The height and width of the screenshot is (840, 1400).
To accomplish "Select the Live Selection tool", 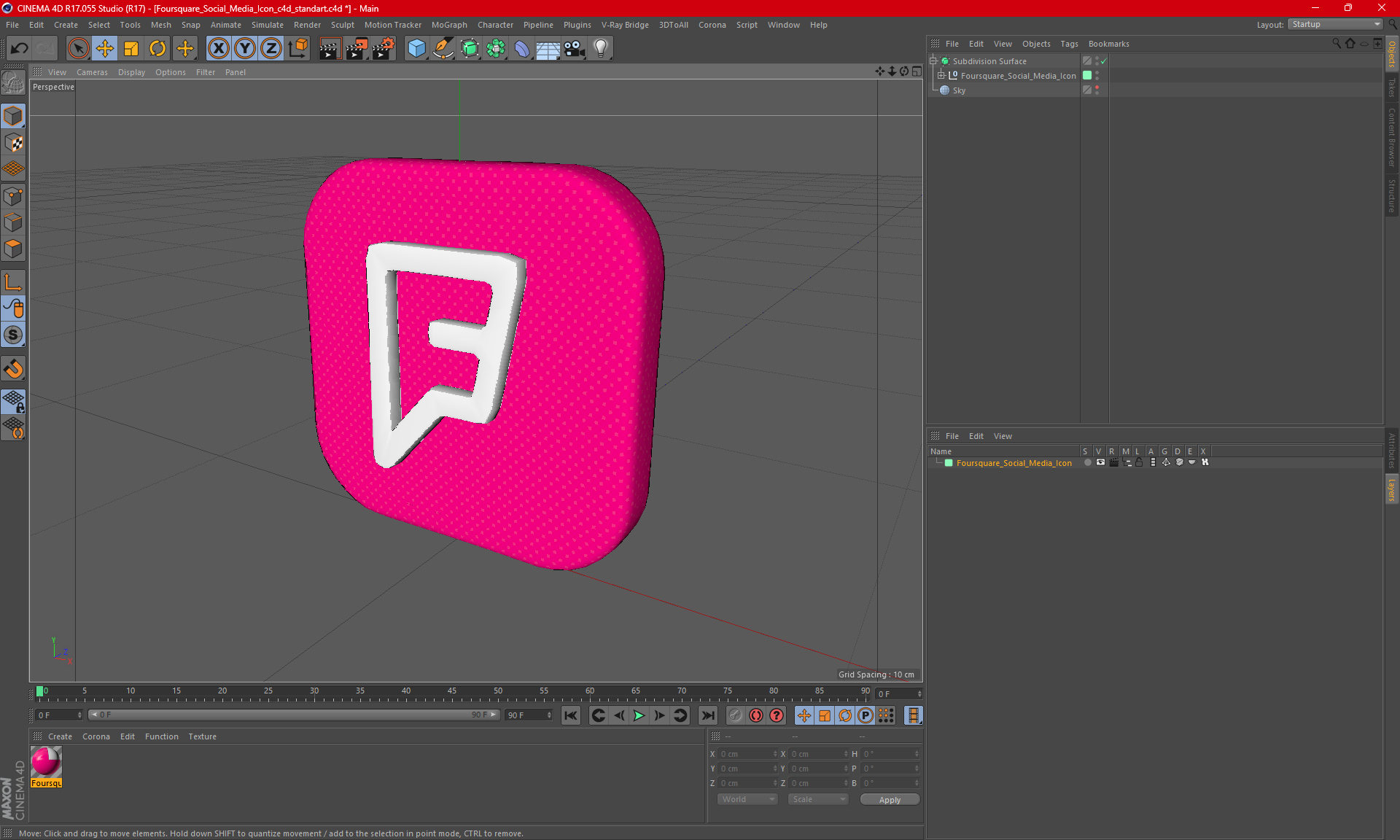I will (x=78, y=49).
